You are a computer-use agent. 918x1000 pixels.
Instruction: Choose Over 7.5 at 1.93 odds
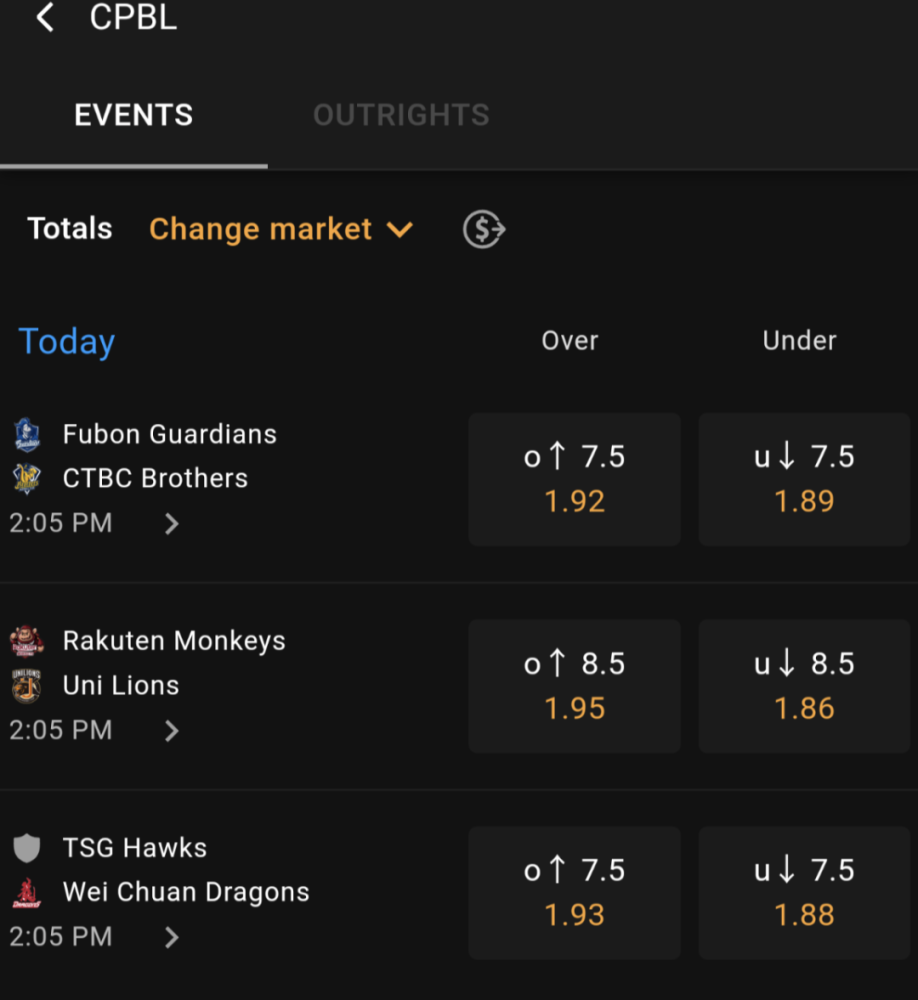574,893
